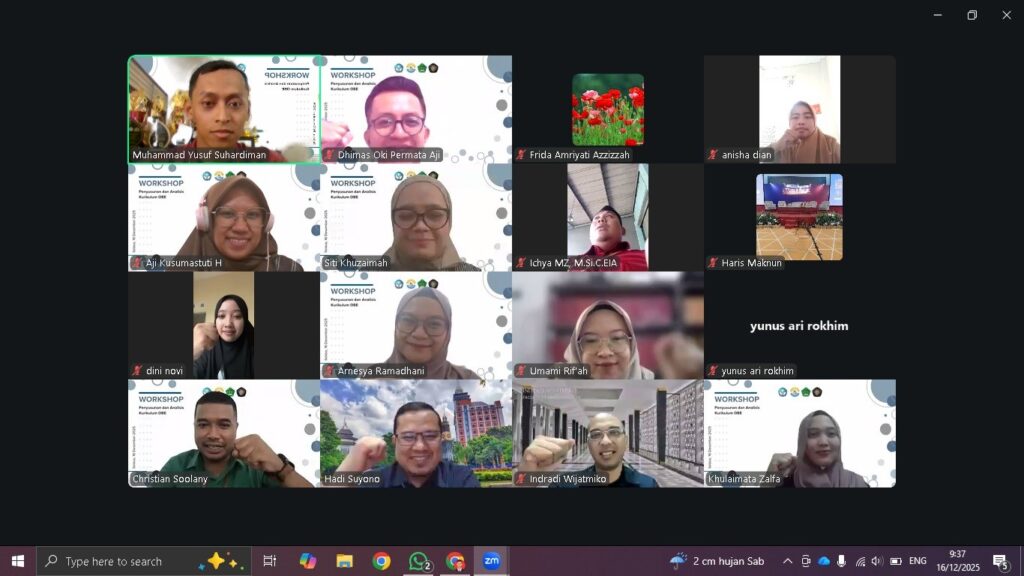Open the clock showing 9:37 and date
The image size is (1024, 576).
click(958, 561)
